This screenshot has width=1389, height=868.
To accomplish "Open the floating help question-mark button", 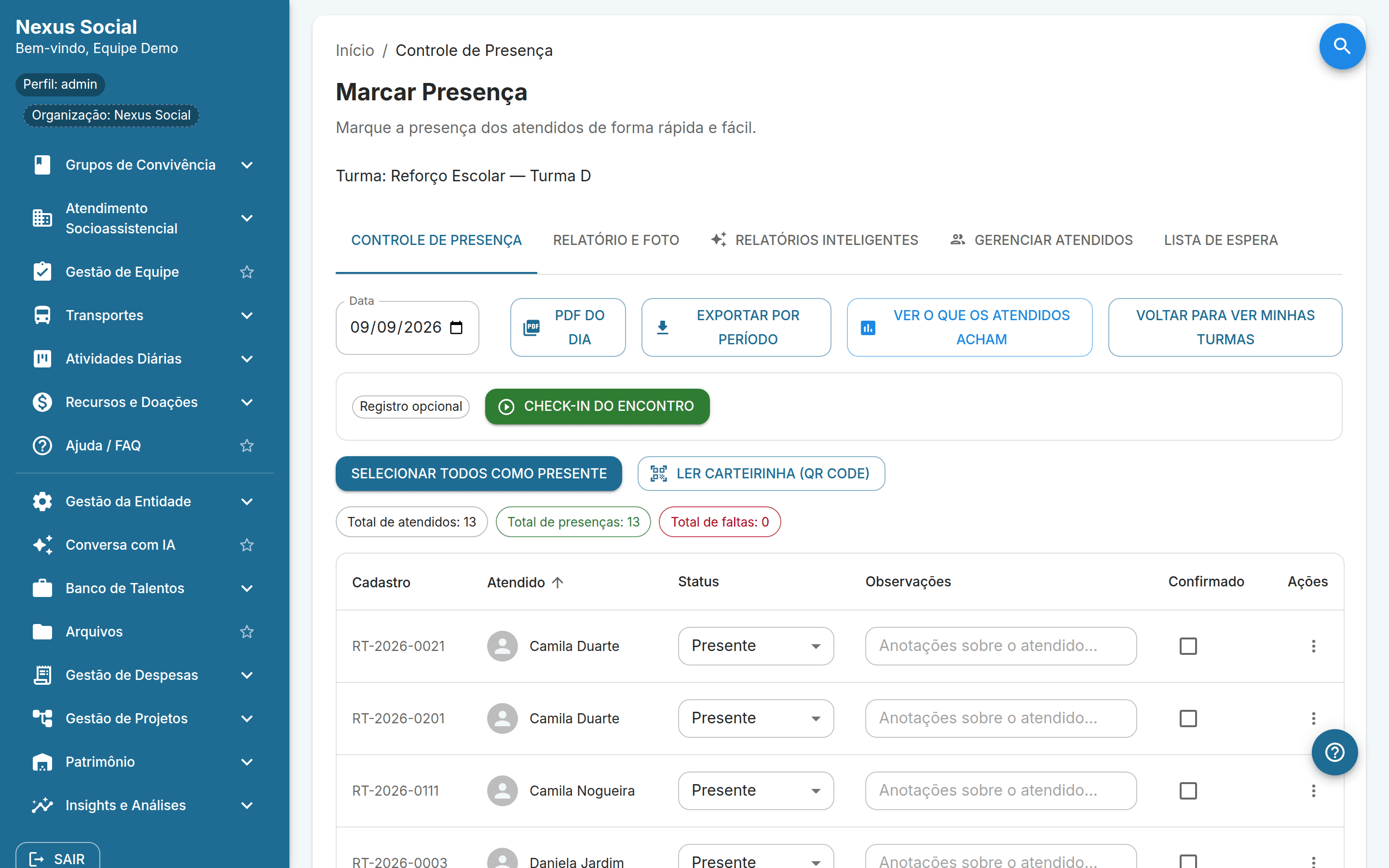I will 1334,752.
